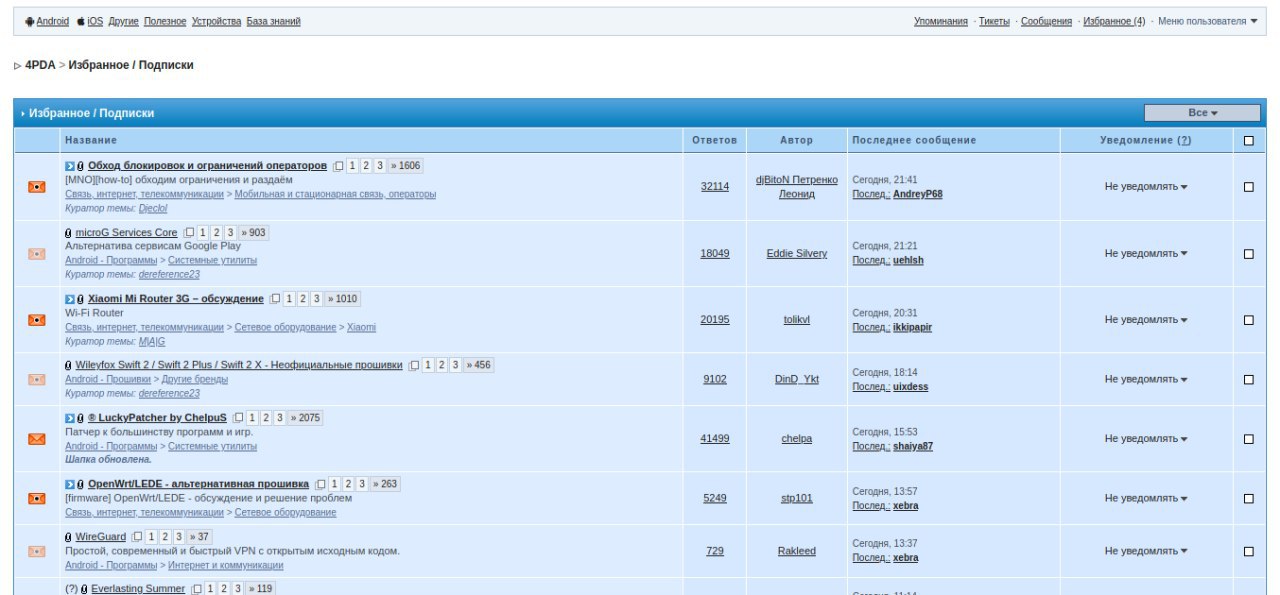
Task: Click the pin icon before Wileyfox Swift 2 title
Action: (x=68, y=366)
